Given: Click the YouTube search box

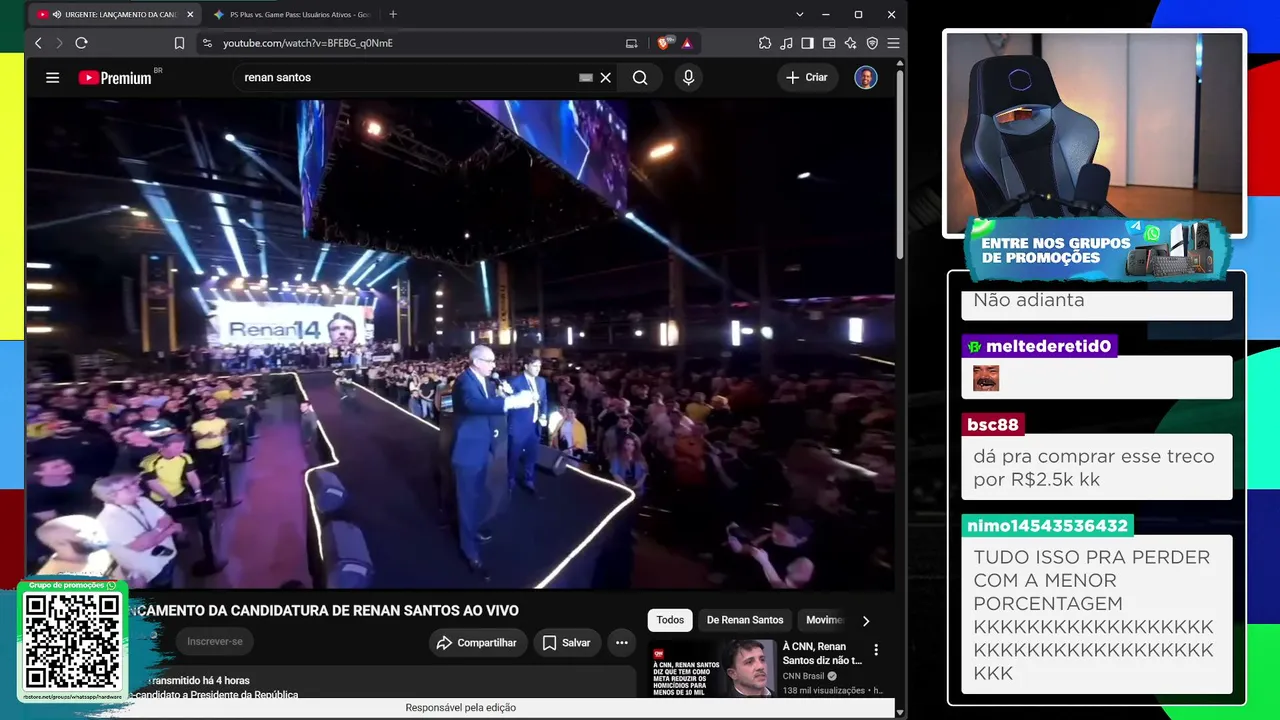Looking at the screenshot, I should click(410, 77).
